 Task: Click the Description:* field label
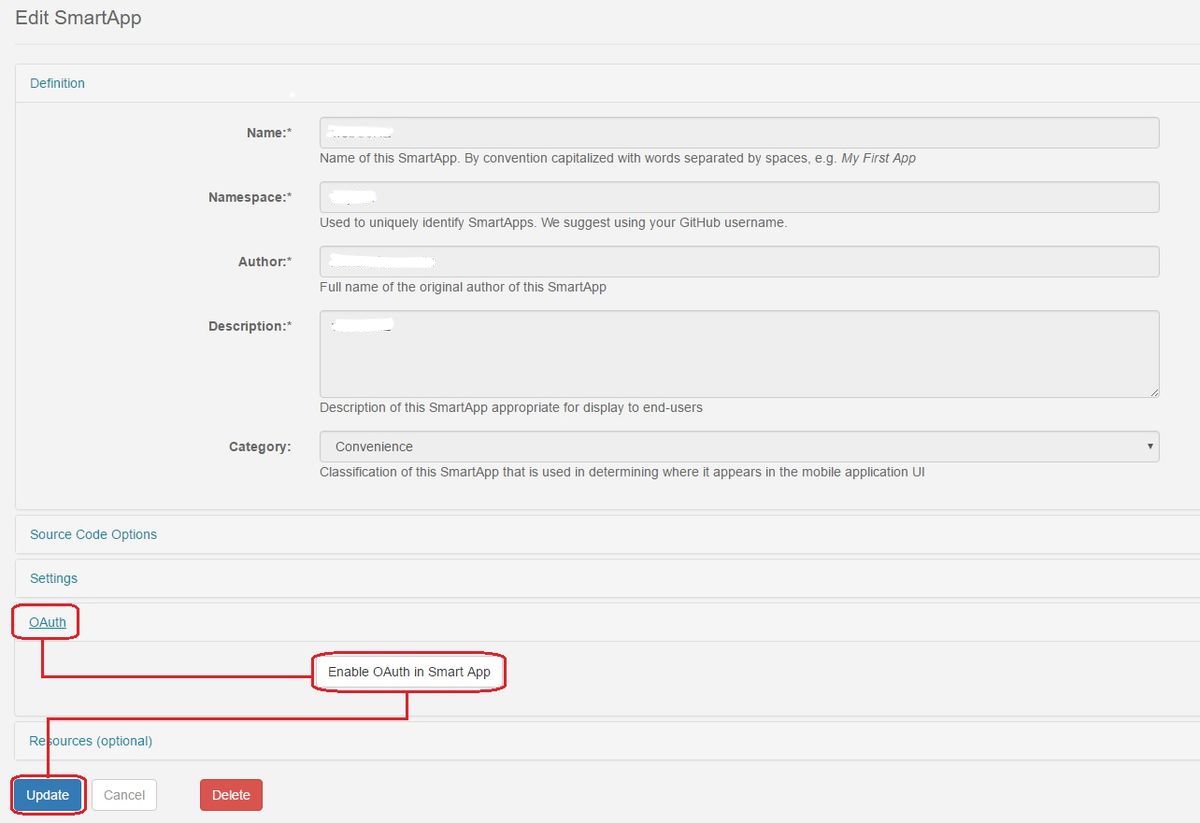click(250, 326)
